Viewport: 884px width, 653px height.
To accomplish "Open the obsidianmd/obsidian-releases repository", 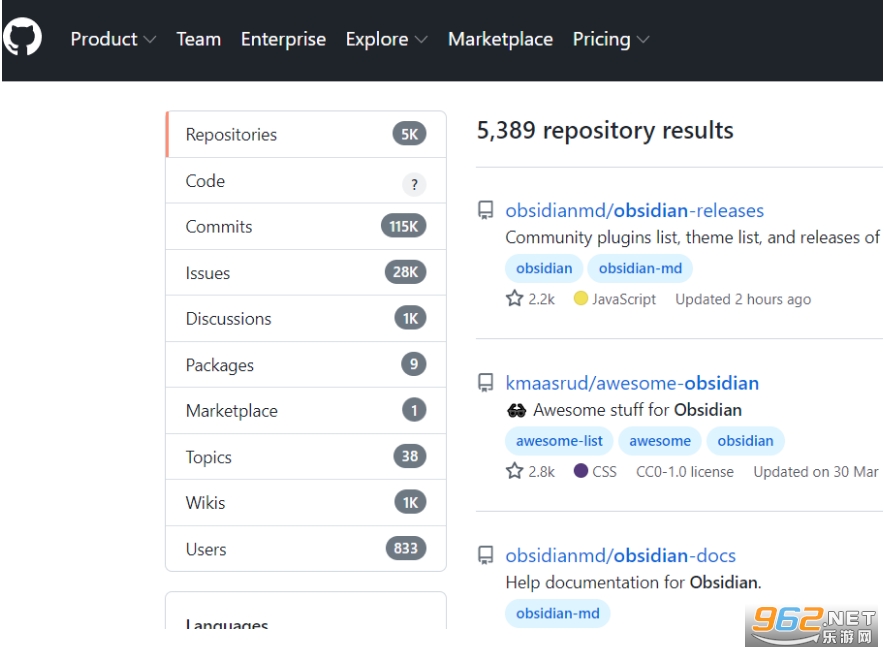I will pos(634,210).
